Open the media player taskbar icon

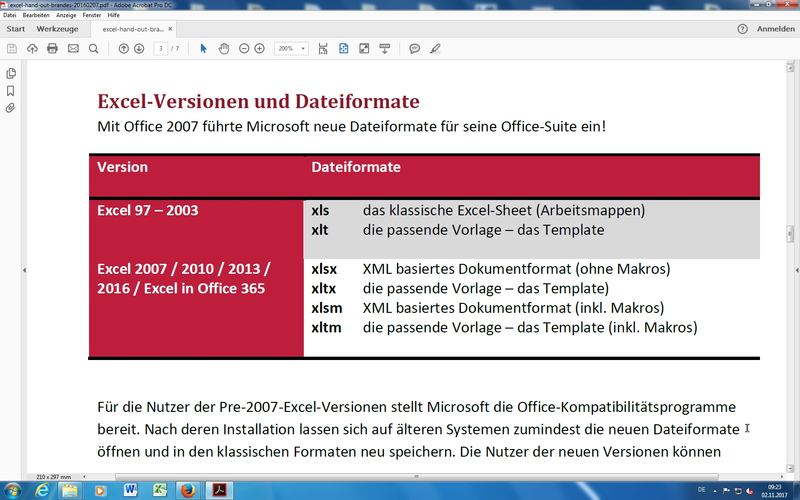(x=100, y=491)
